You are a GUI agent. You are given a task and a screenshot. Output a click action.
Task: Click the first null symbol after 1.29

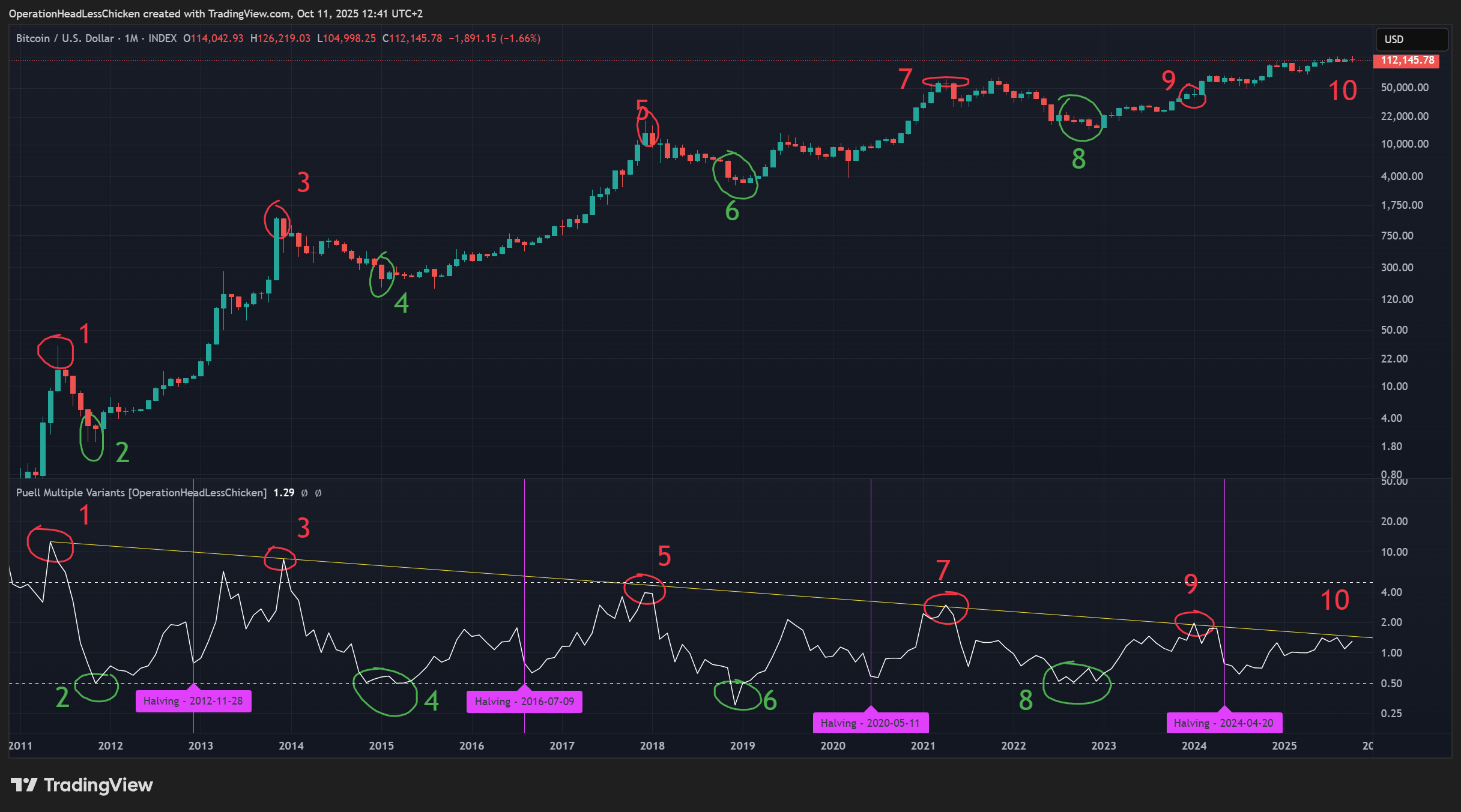click(x=304, y=493)
